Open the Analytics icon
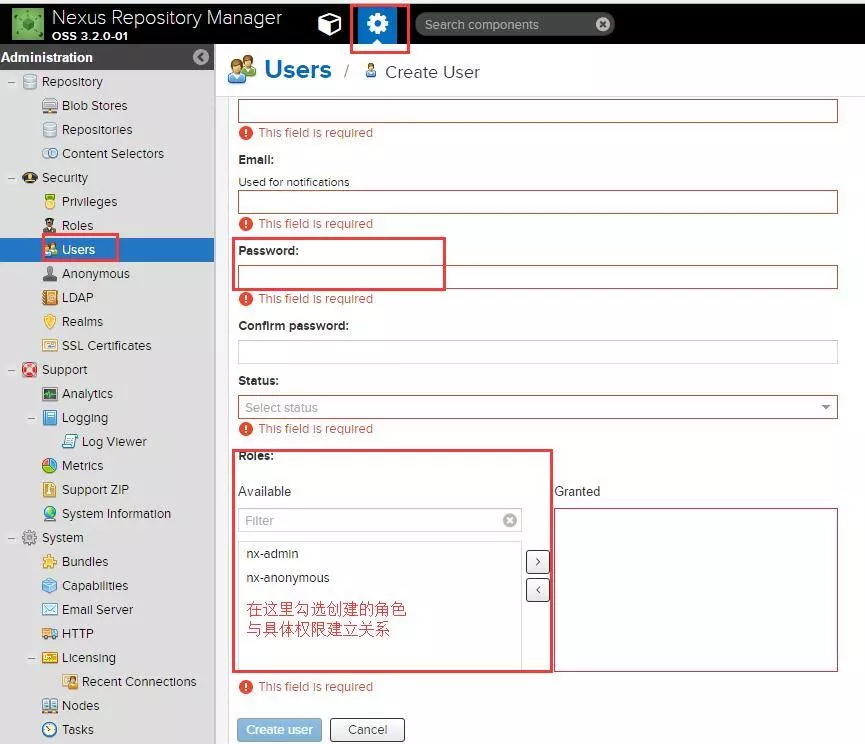 50,393
